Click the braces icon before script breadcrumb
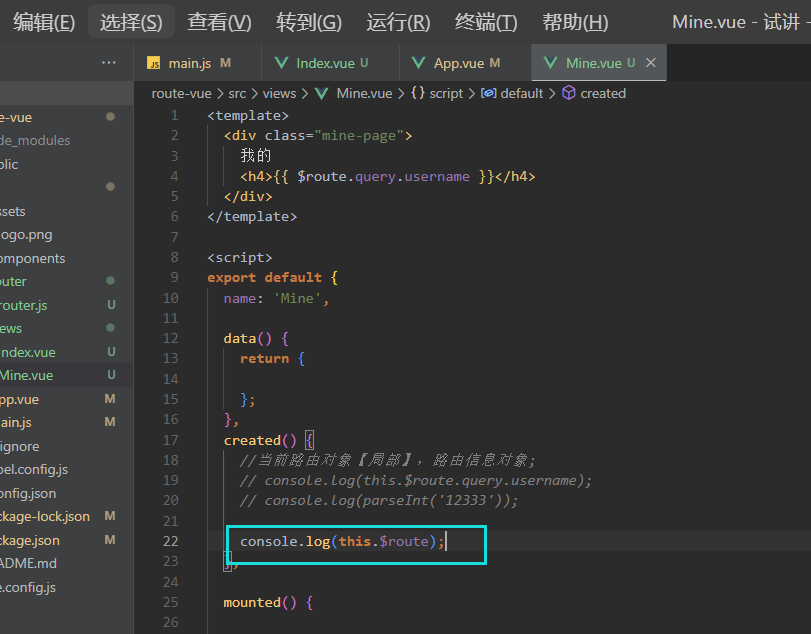This screenshot has width=811, height=634. (418, 93)
